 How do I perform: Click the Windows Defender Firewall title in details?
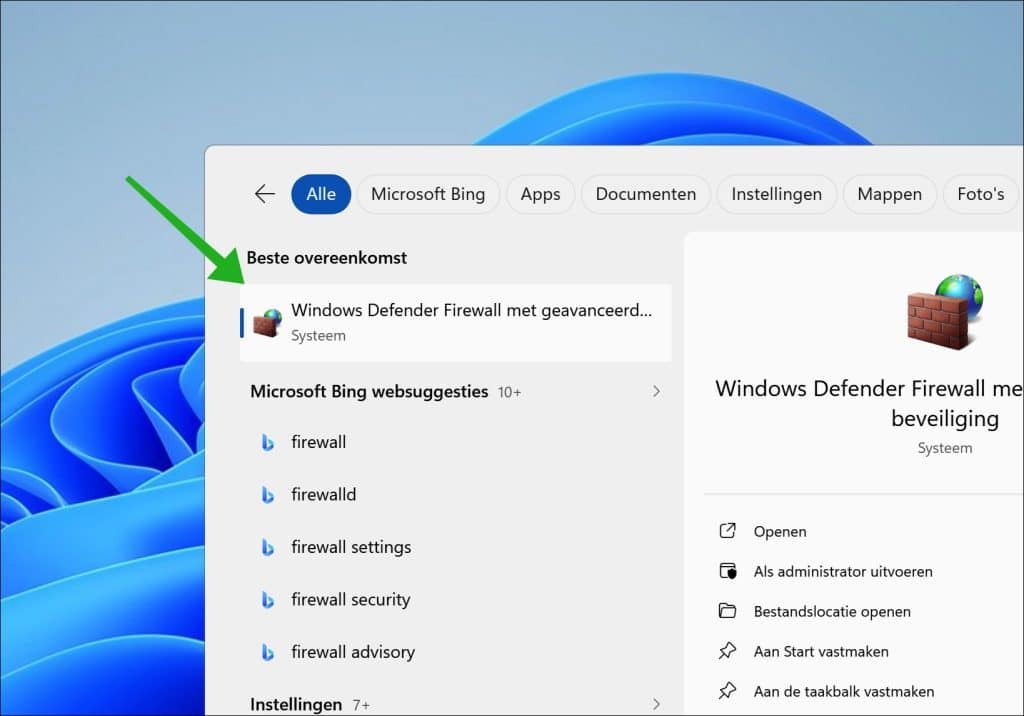869,403
